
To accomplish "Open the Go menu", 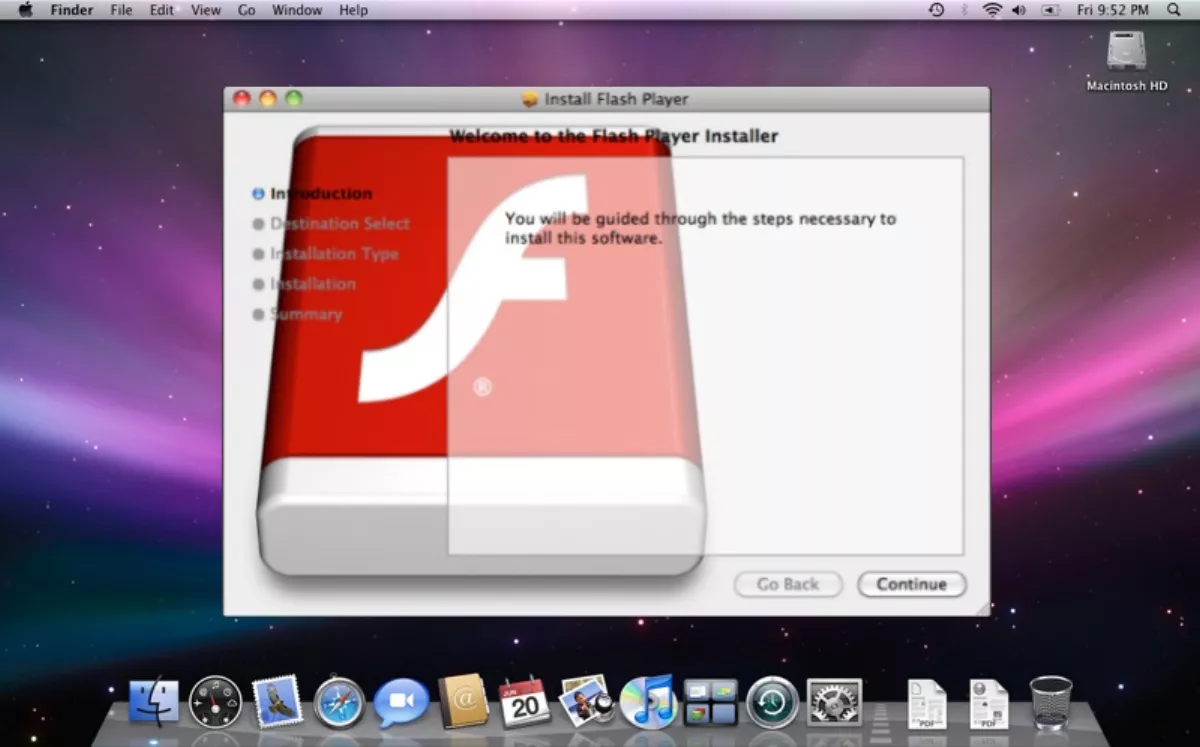I will point(247,10).
